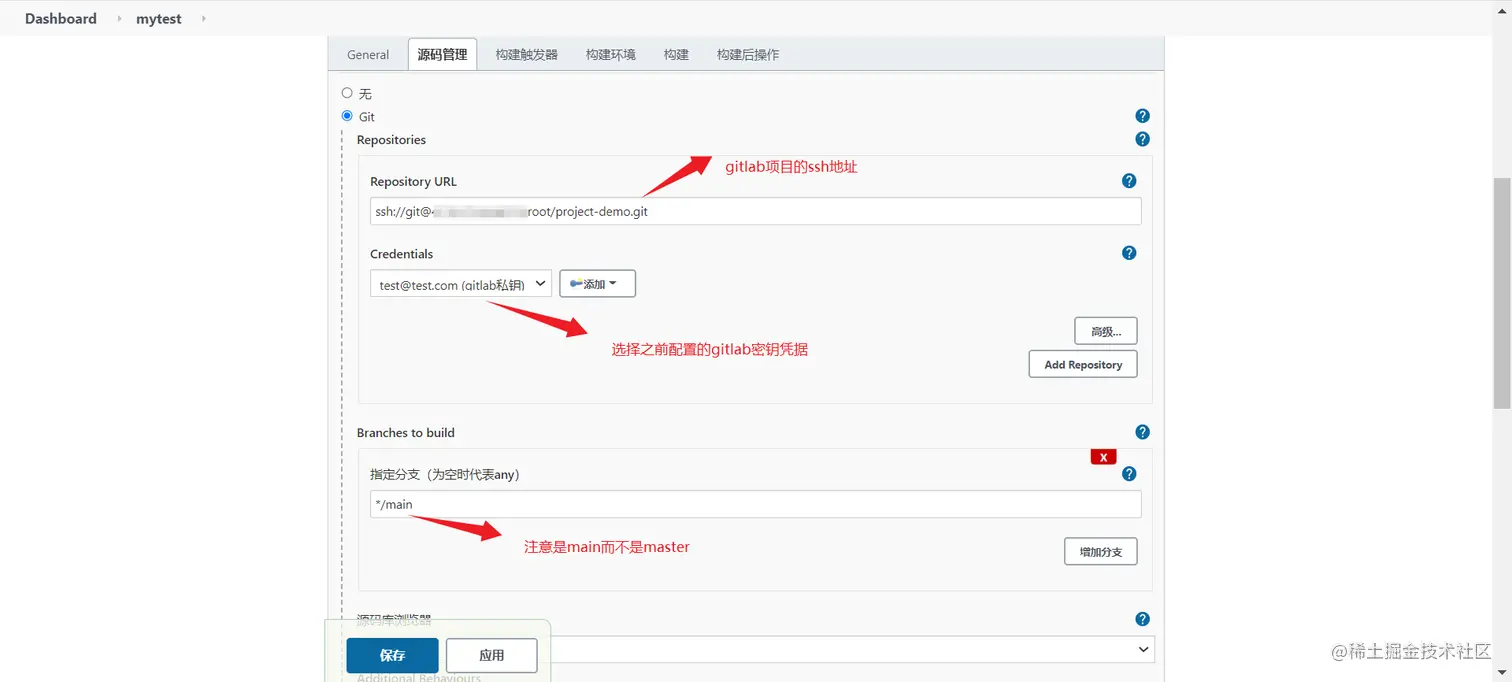1512x682 pixels.
Task: Show help for 源码库浏览器 section
Action: pyautogui.click(x=1142, y=619)
